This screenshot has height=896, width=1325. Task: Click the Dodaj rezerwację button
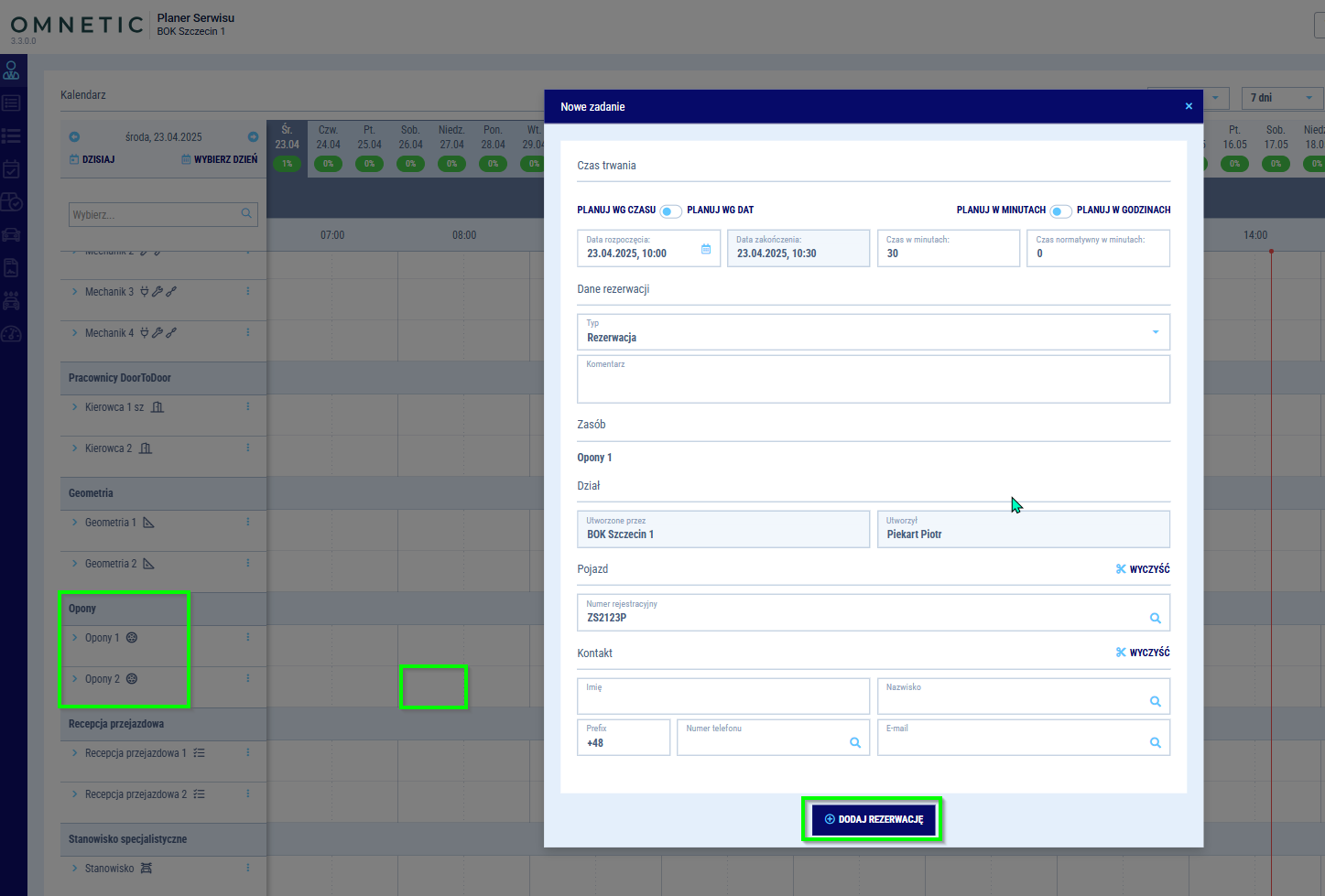874,819
